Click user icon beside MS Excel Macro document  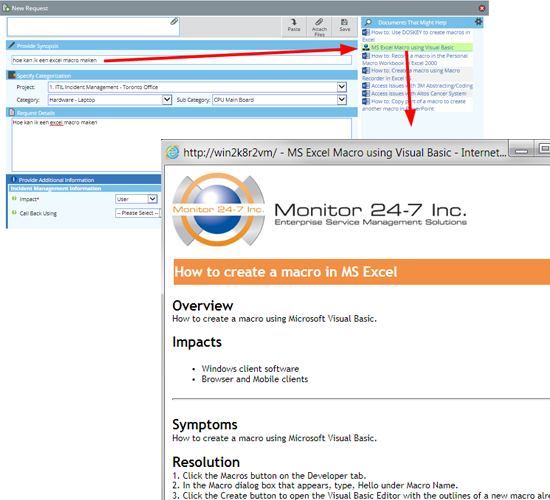[x=366, y=47]
